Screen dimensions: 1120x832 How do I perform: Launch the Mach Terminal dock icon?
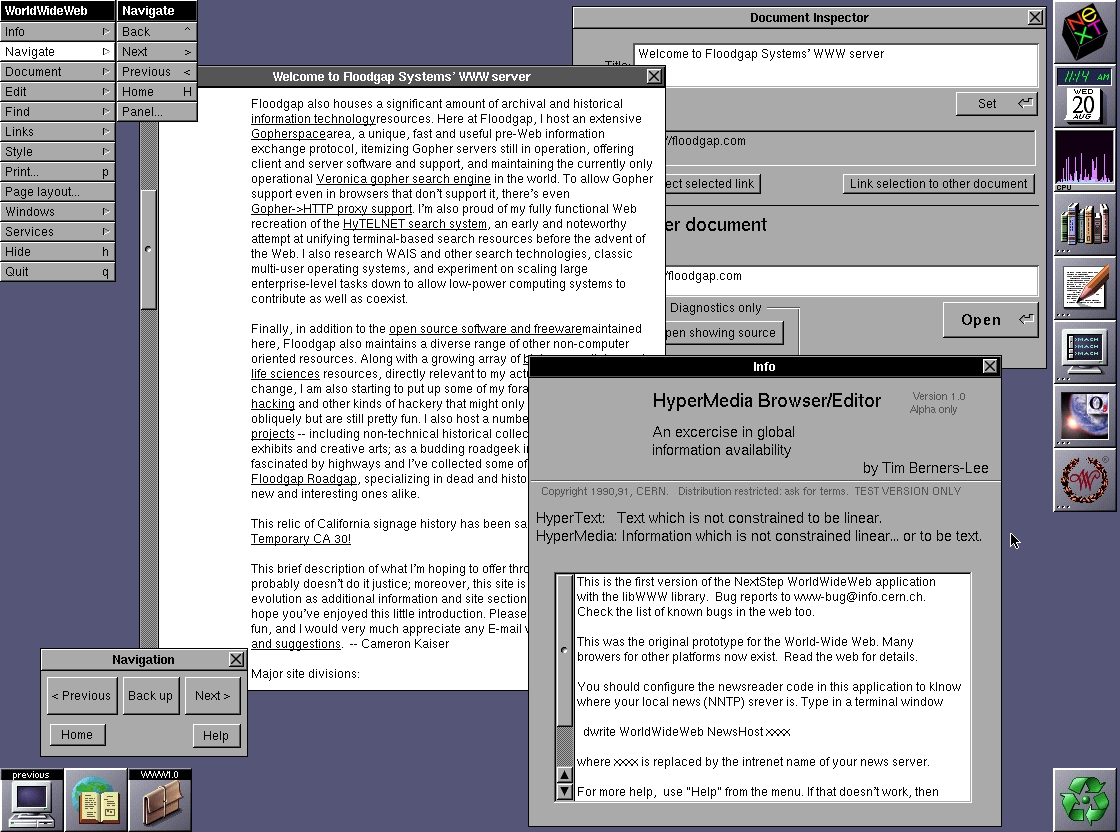(1084, 350)
